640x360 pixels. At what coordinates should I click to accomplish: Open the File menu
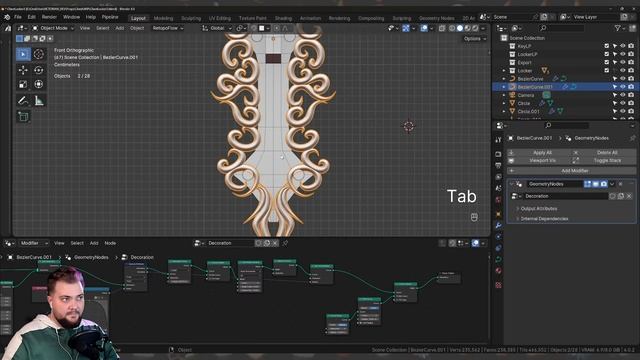point(18,17)
